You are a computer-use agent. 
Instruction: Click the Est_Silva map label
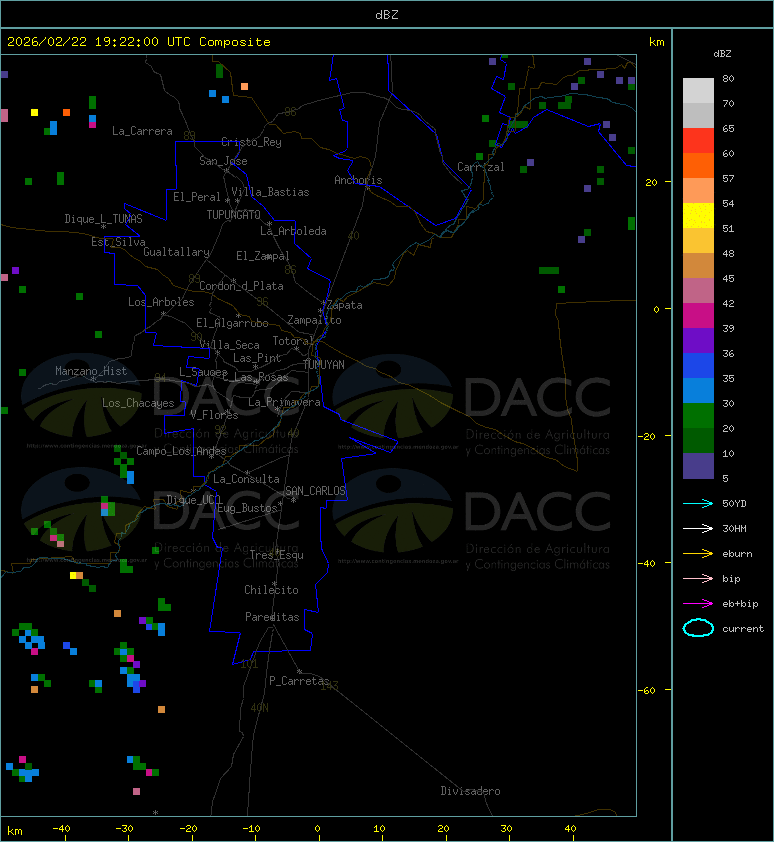[118, 242]
